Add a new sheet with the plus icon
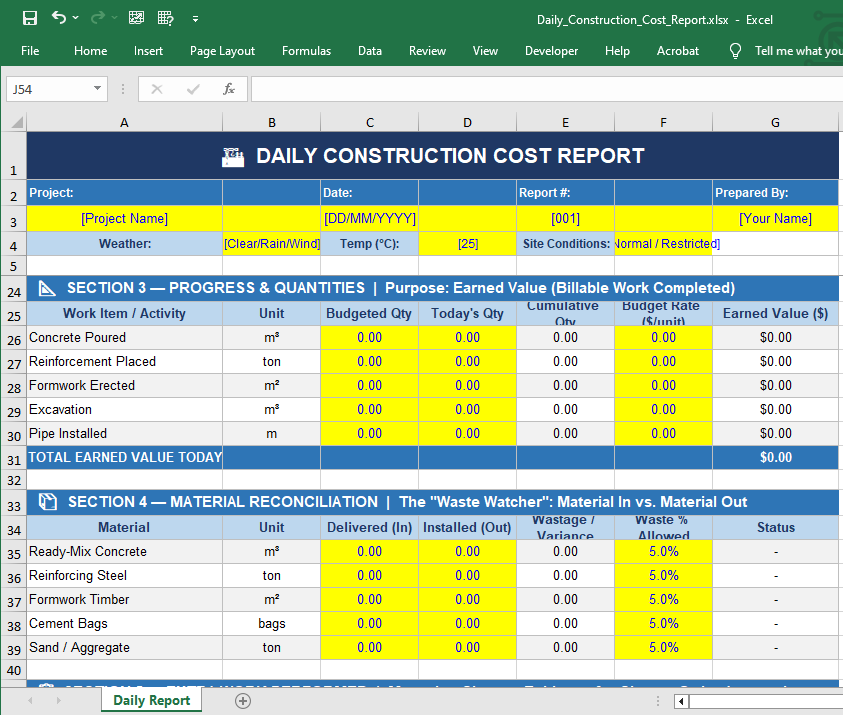The width and height of the screenshot is (843, 715). click(x=242, y=701)
